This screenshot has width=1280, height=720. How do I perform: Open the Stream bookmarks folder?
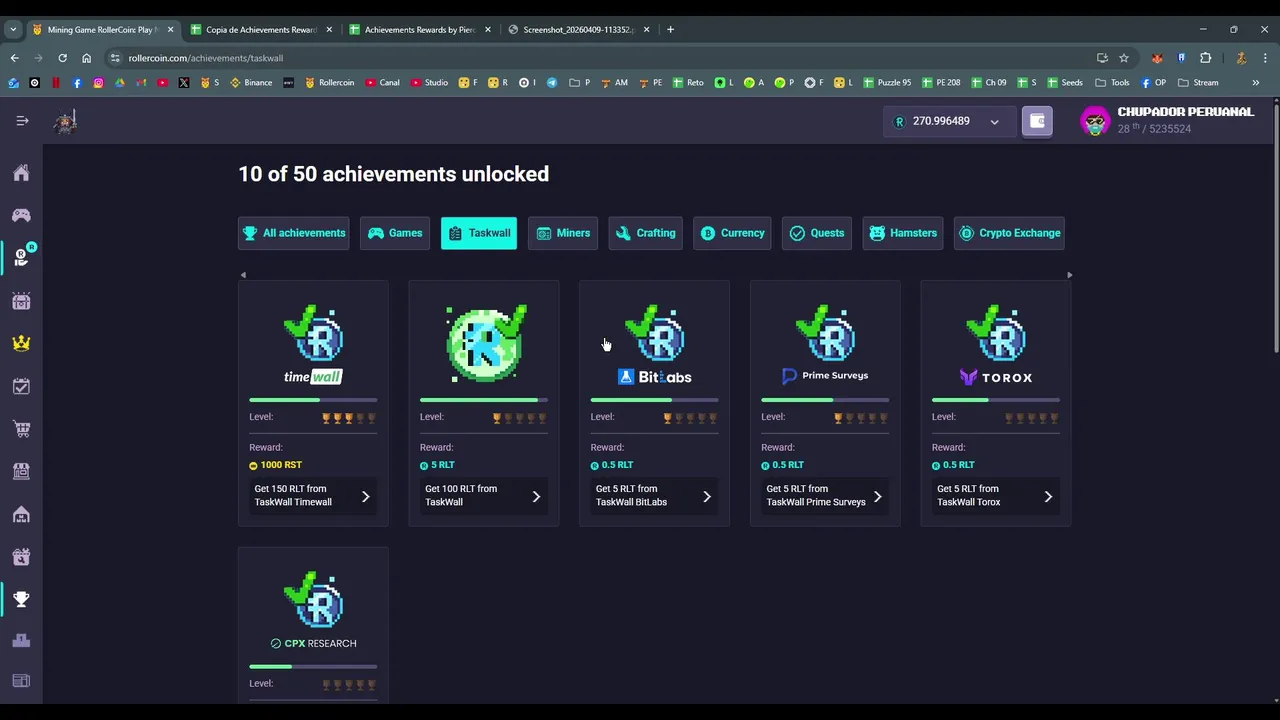tap(1198, 83)
